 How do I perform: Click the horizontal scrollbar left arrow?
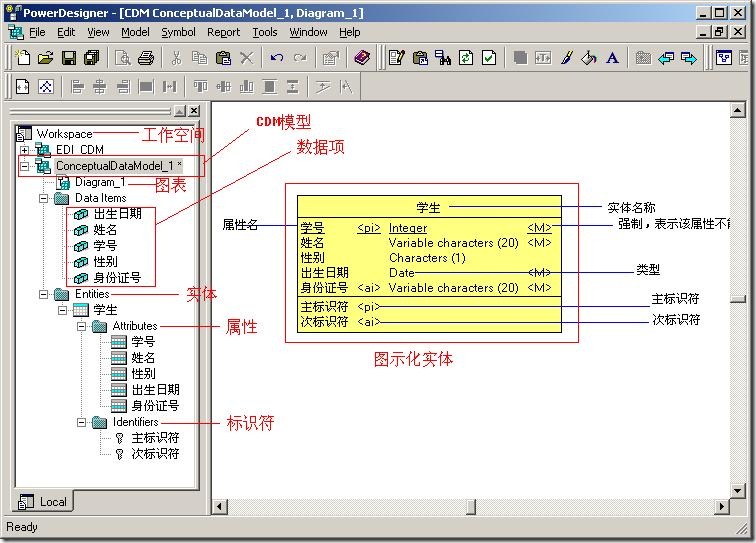[x=220, y=506]
